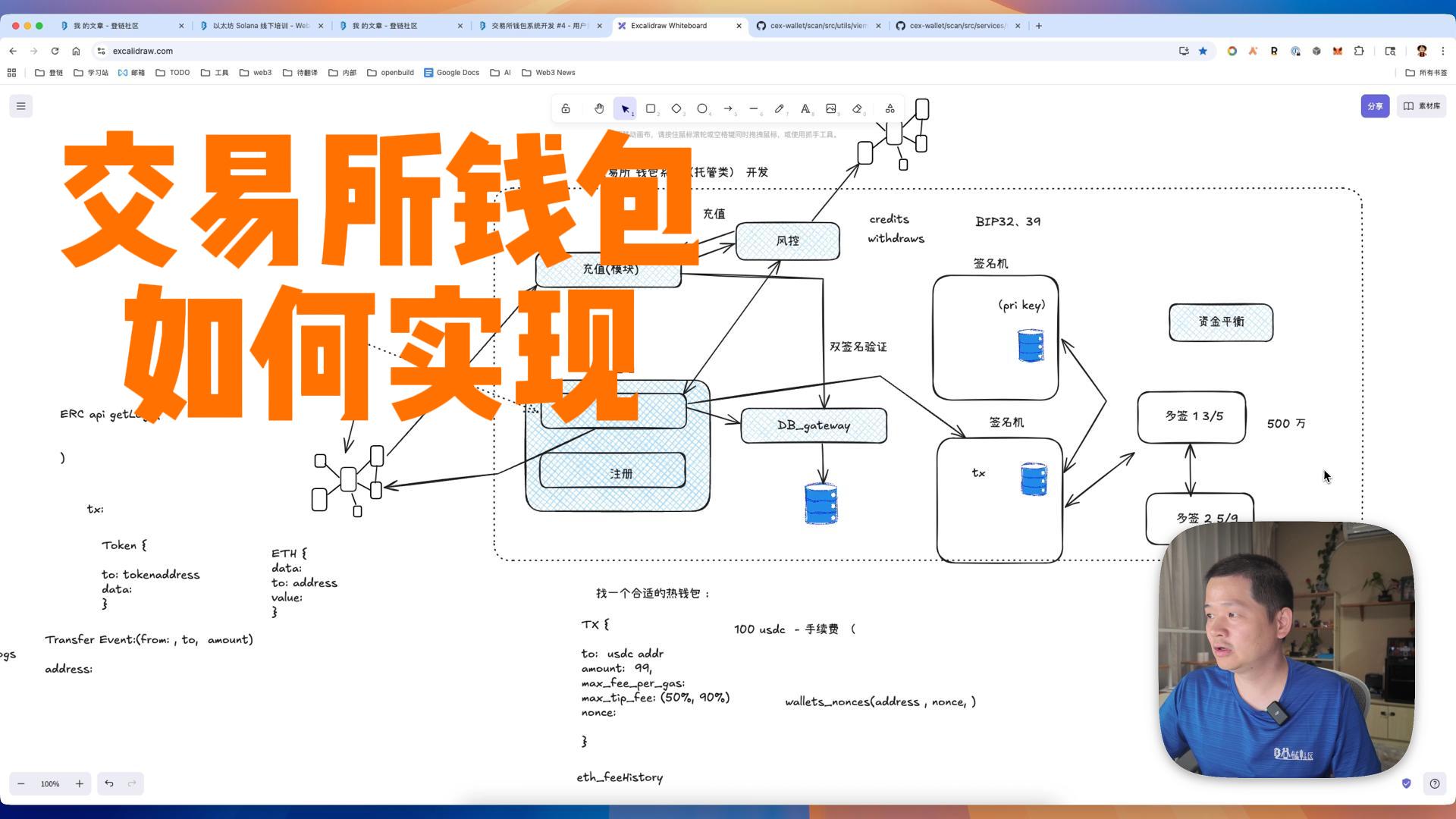Select the Rectangle shape tool
The width and height of the screenshot is (1456, 819).
651,108
